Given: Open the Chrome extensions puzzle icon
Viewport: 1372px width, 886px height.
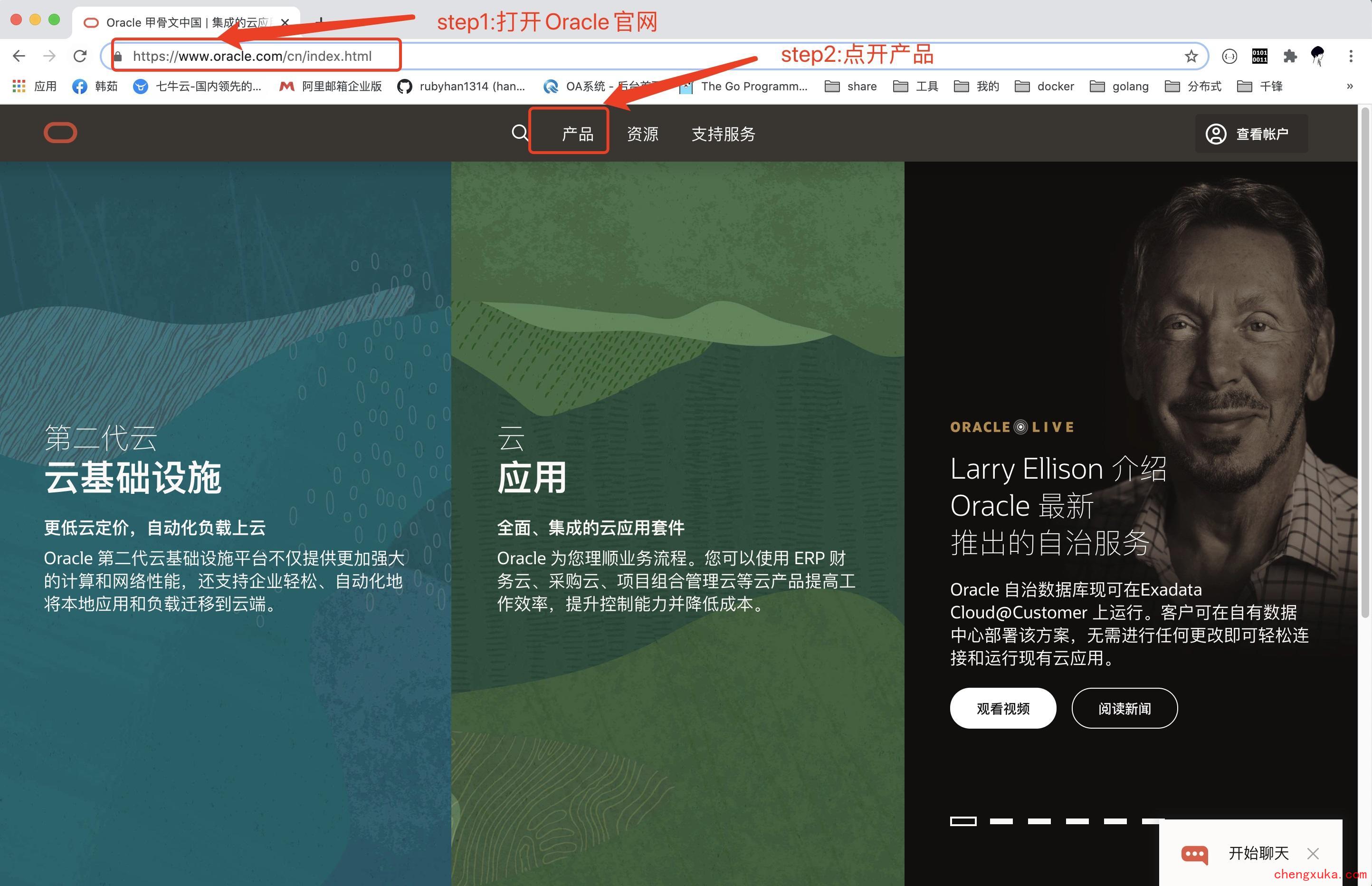Looking at the screenshot, I should [x=1290, y=56].
